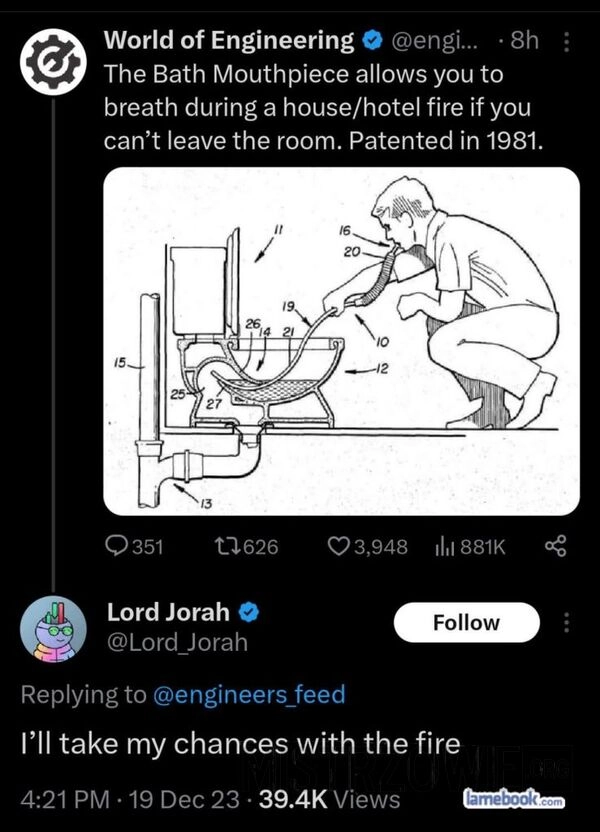The image size is (600, 832).
Task: Open the Bath Mouthpiece patent drawing image
Action: click(341, 341)
